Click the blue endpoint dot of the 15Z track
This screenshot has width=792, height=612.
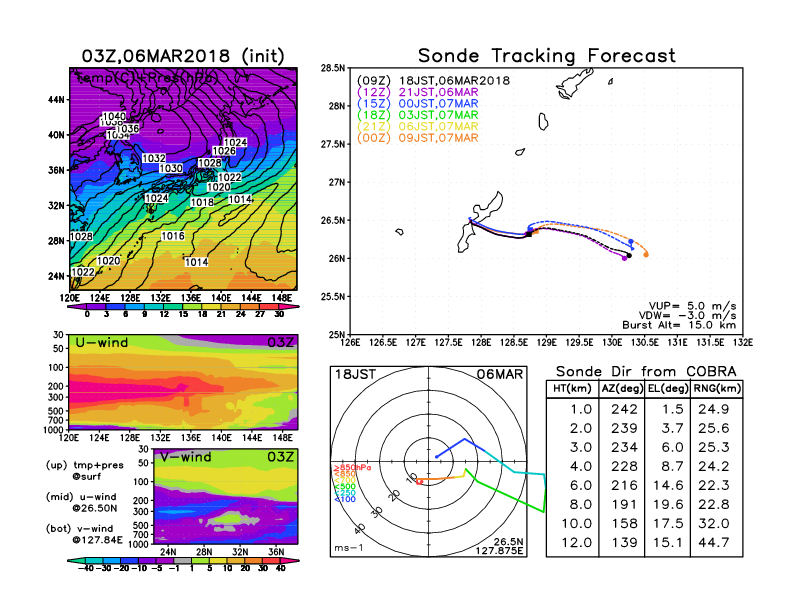pyautogui.click(x=631, y=242)
